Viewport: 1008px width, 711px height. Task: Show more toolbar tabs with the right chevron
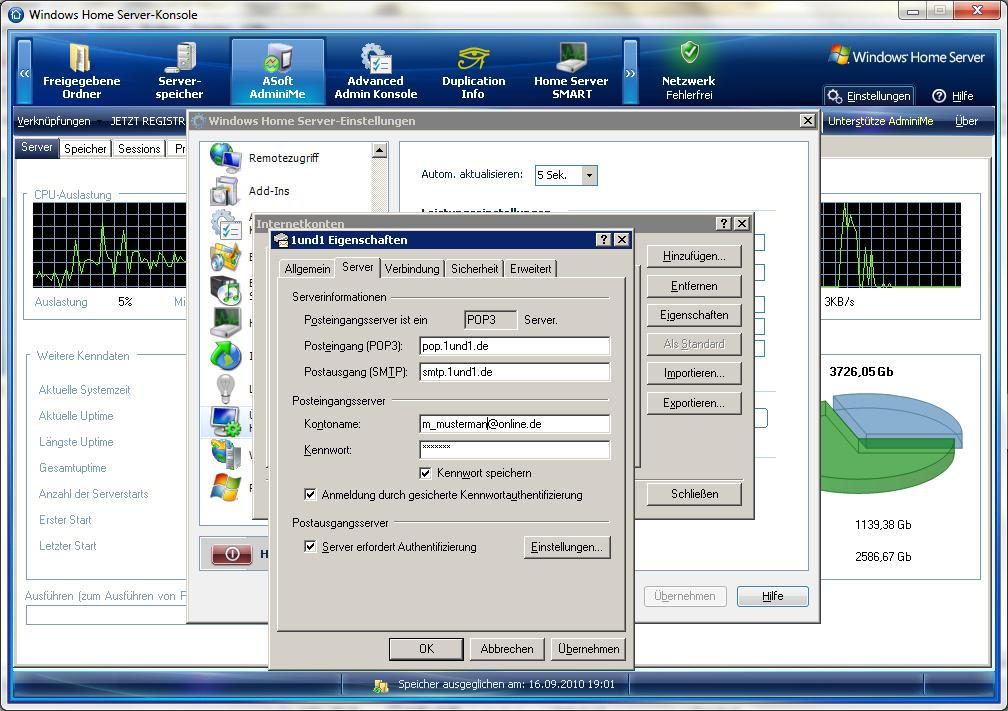(631, 72)
